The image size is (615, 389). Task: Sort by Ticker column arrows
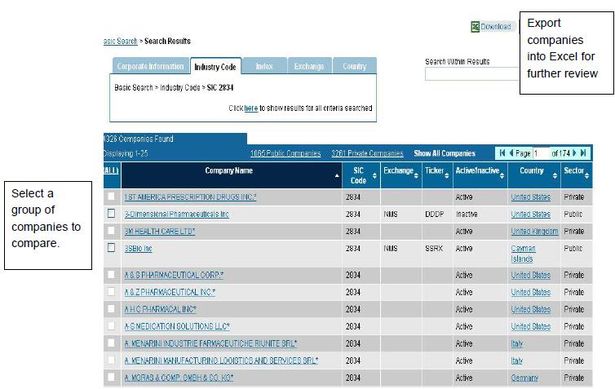point(447,176)
